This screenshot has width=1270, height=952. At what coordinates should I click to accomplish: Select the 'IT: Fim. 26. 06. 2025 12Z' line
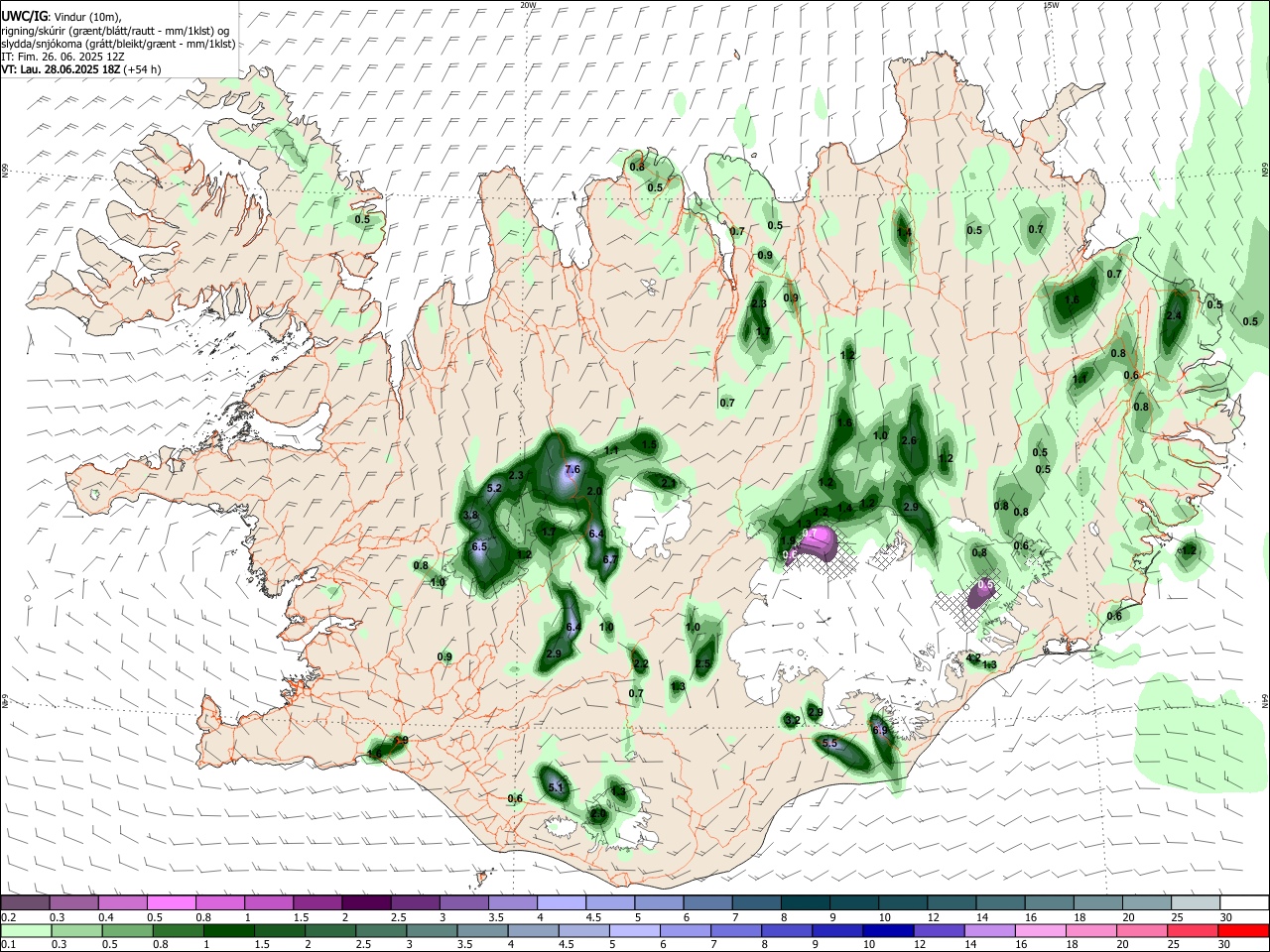(x=63, y=57)
